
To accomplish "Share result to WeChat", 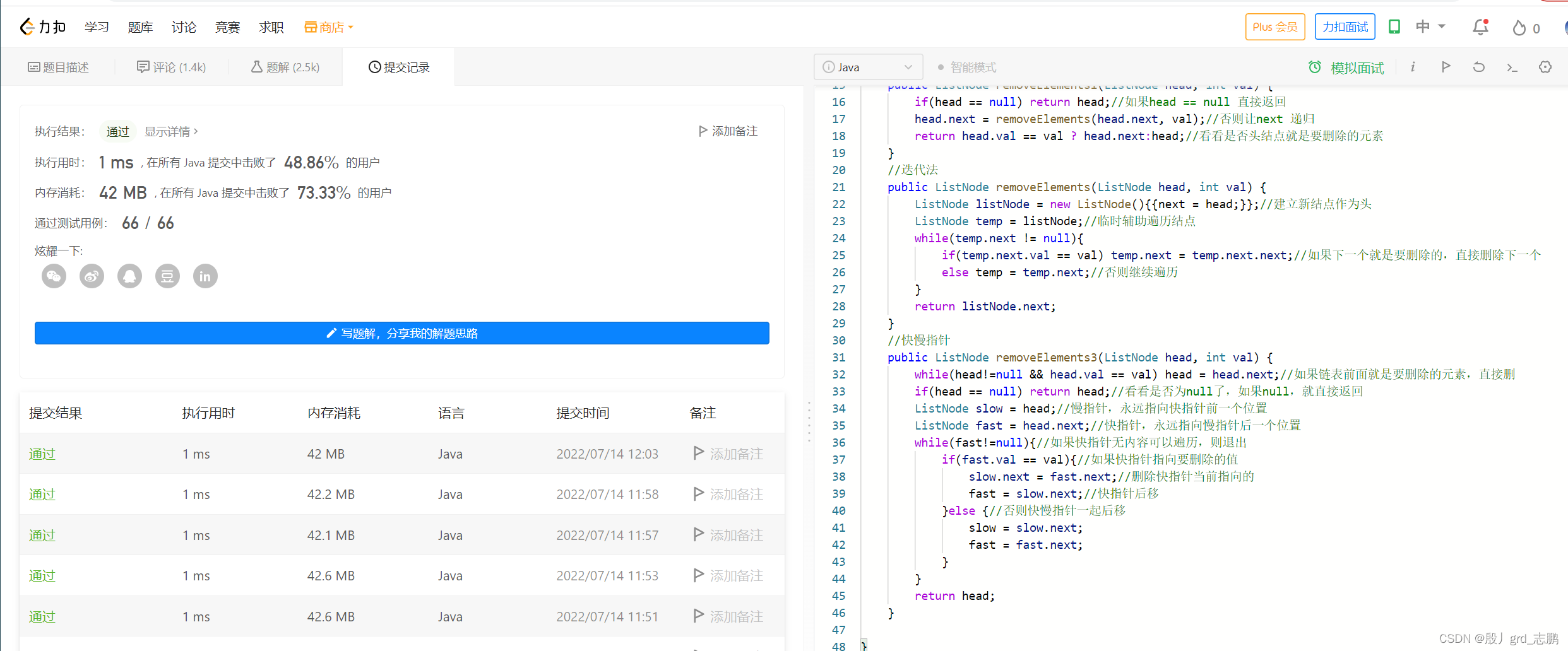I will tap(54, 276).
